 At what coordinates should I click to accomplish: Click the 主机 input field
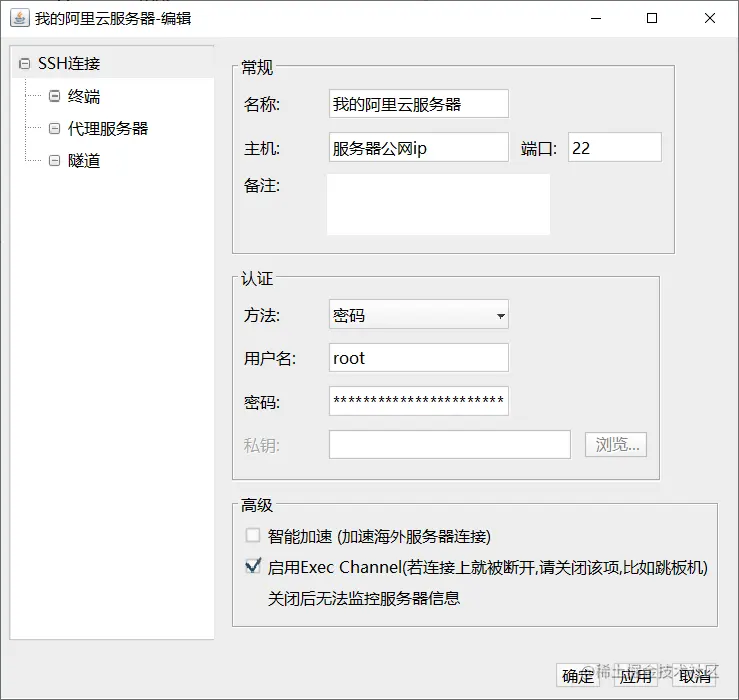coord(419,148)
